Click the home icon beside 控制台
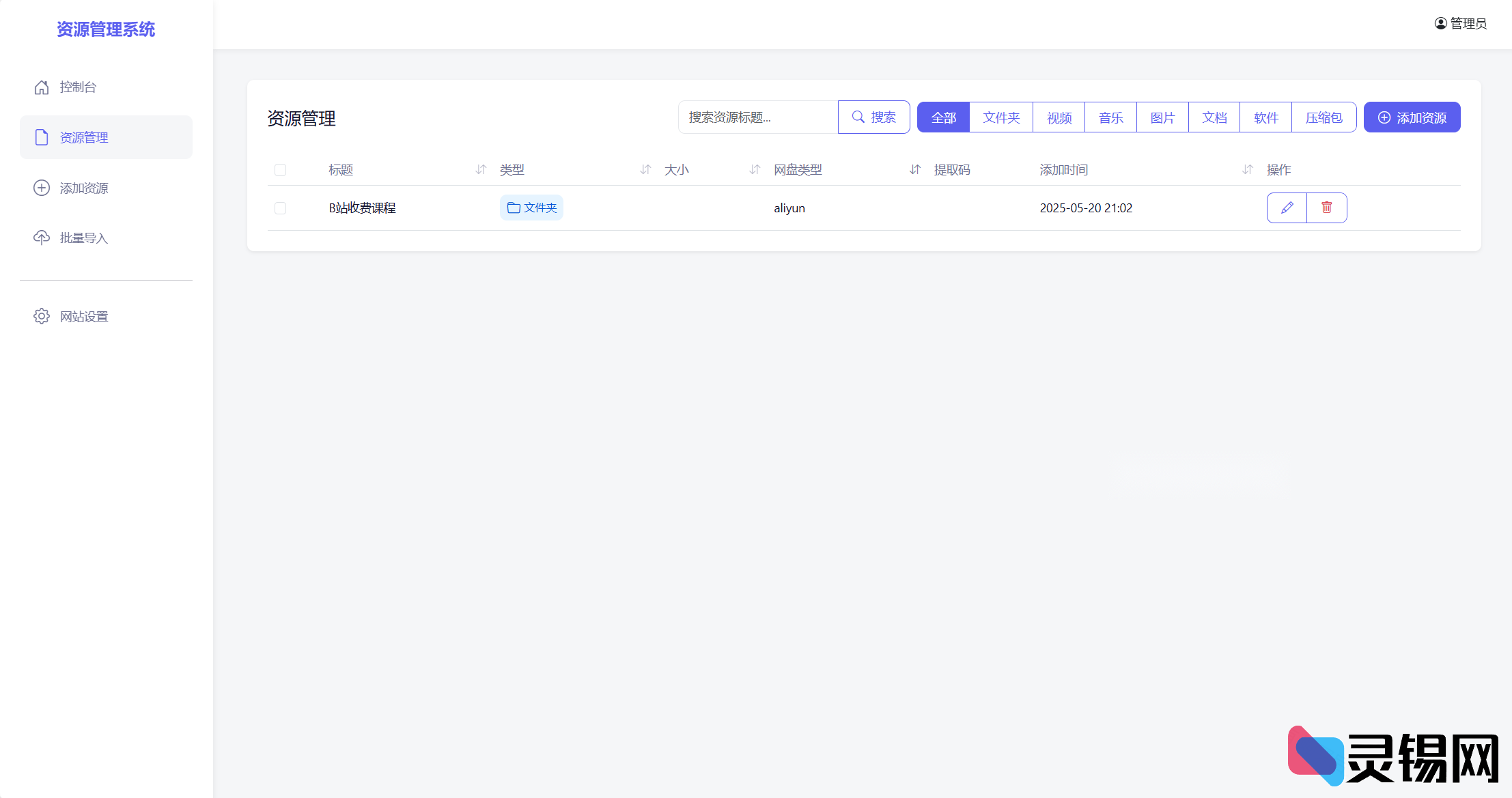The width and height of the screenshot is (1512, 798). (x=42, y=87)
